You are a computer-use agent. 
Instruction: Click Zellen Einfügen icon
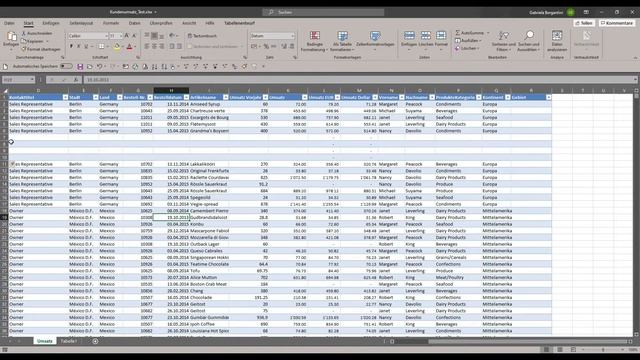[409, 36]
